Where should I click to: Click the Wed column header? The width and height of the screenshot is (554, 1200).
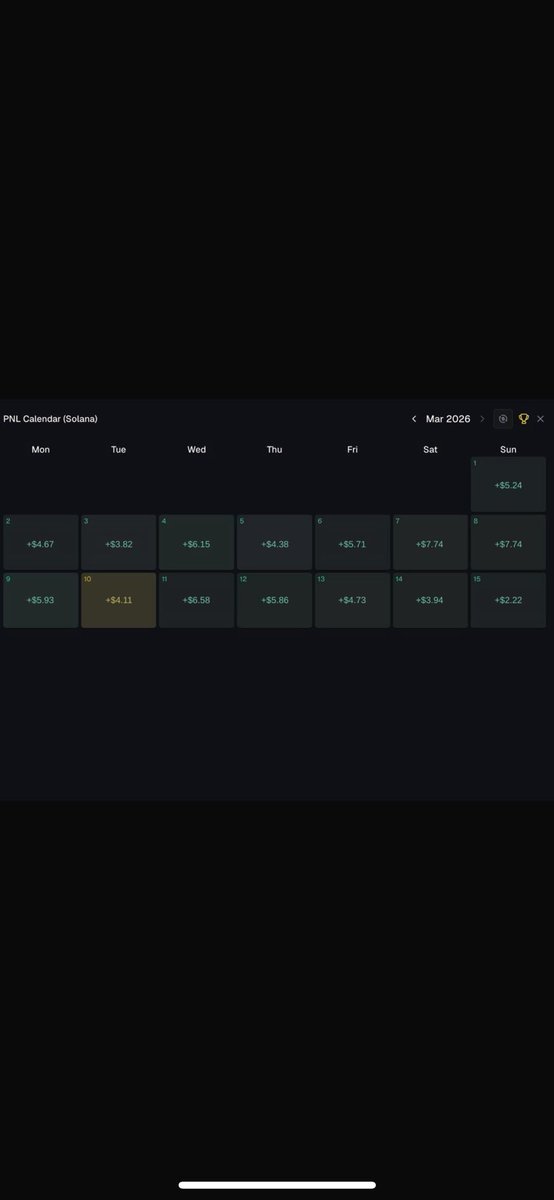(x=197, y=450)
